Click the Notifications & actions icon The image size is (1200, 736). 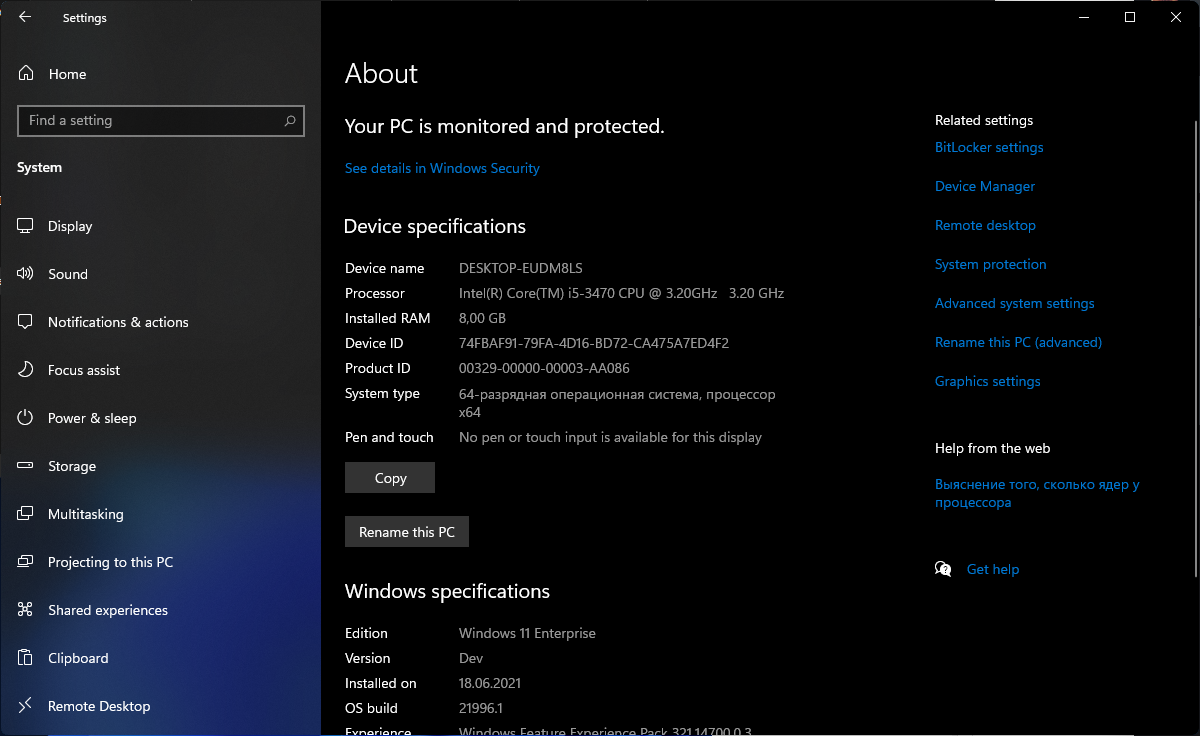[27, 322]
